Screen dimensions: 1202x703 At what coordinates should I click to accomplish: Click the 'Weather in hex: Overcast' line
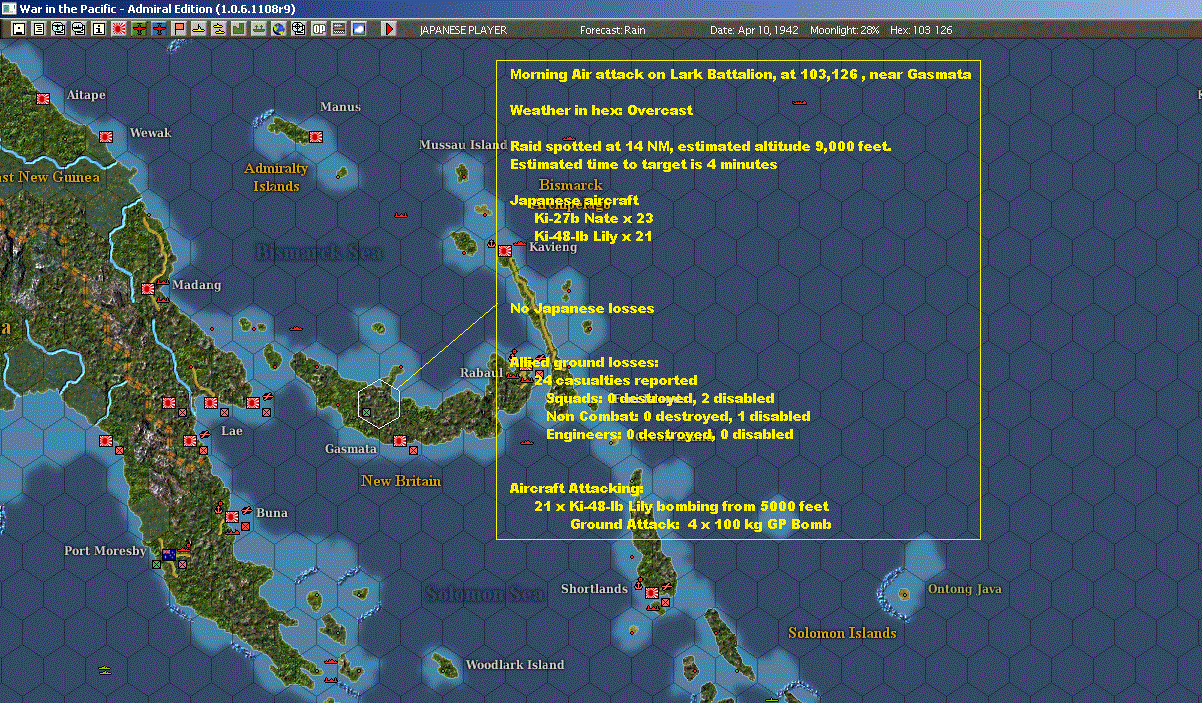601,110
